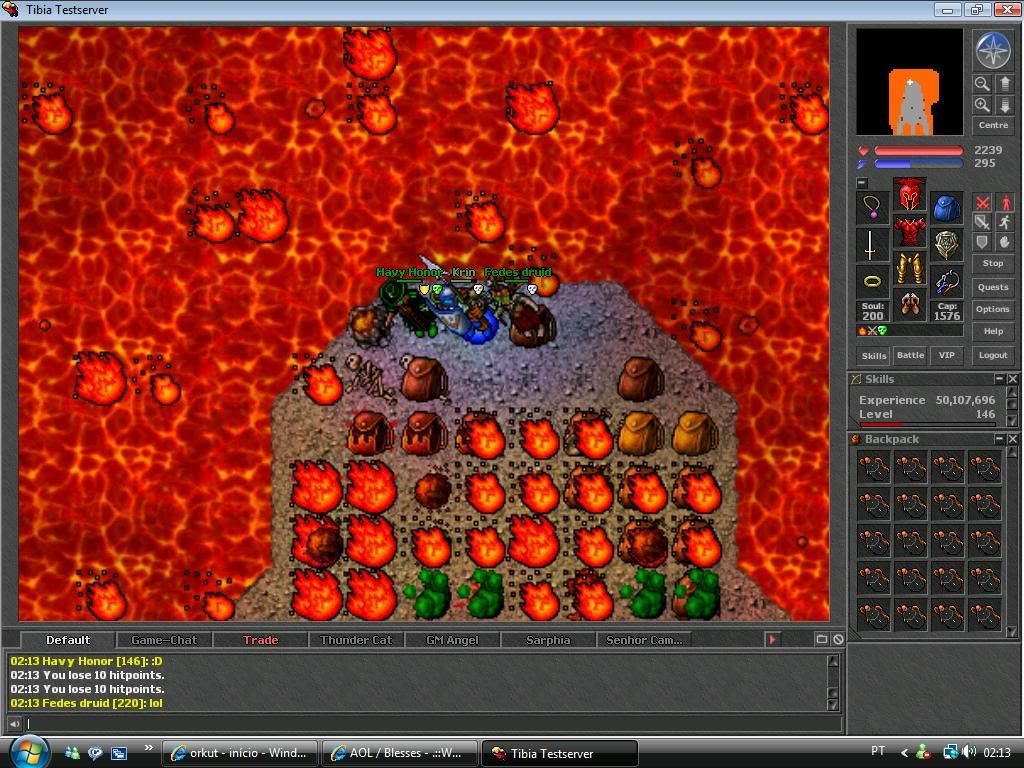This screenshot has width=1024, height=768.
Task: Click the compass rose on the minimap
Action: [x=993, y=51]
